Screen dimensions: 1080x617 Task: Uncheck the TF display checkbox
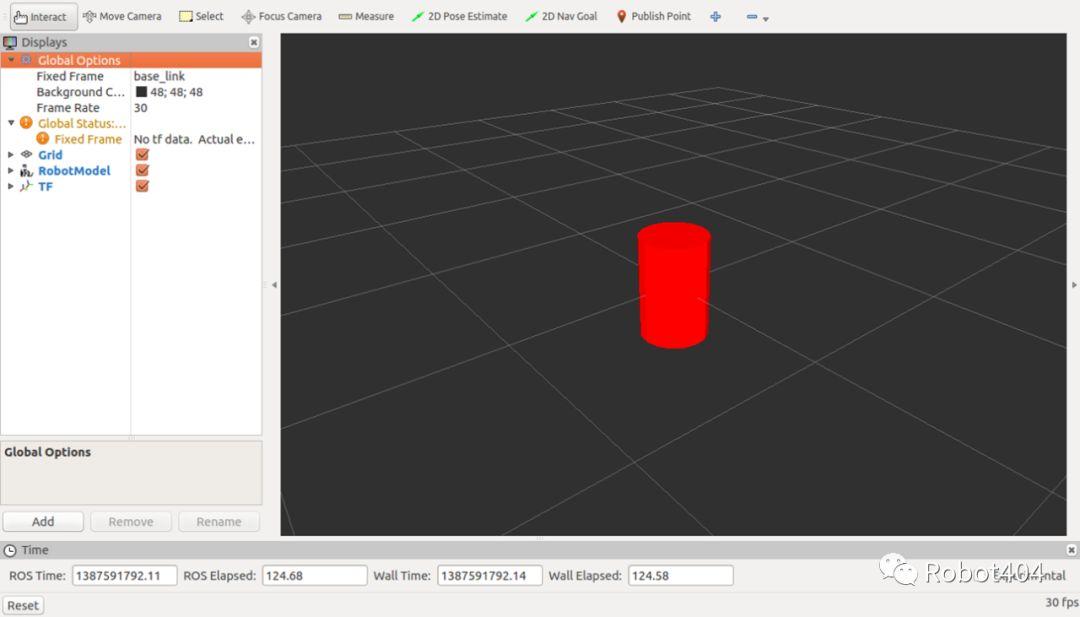[x=142, y=186]
